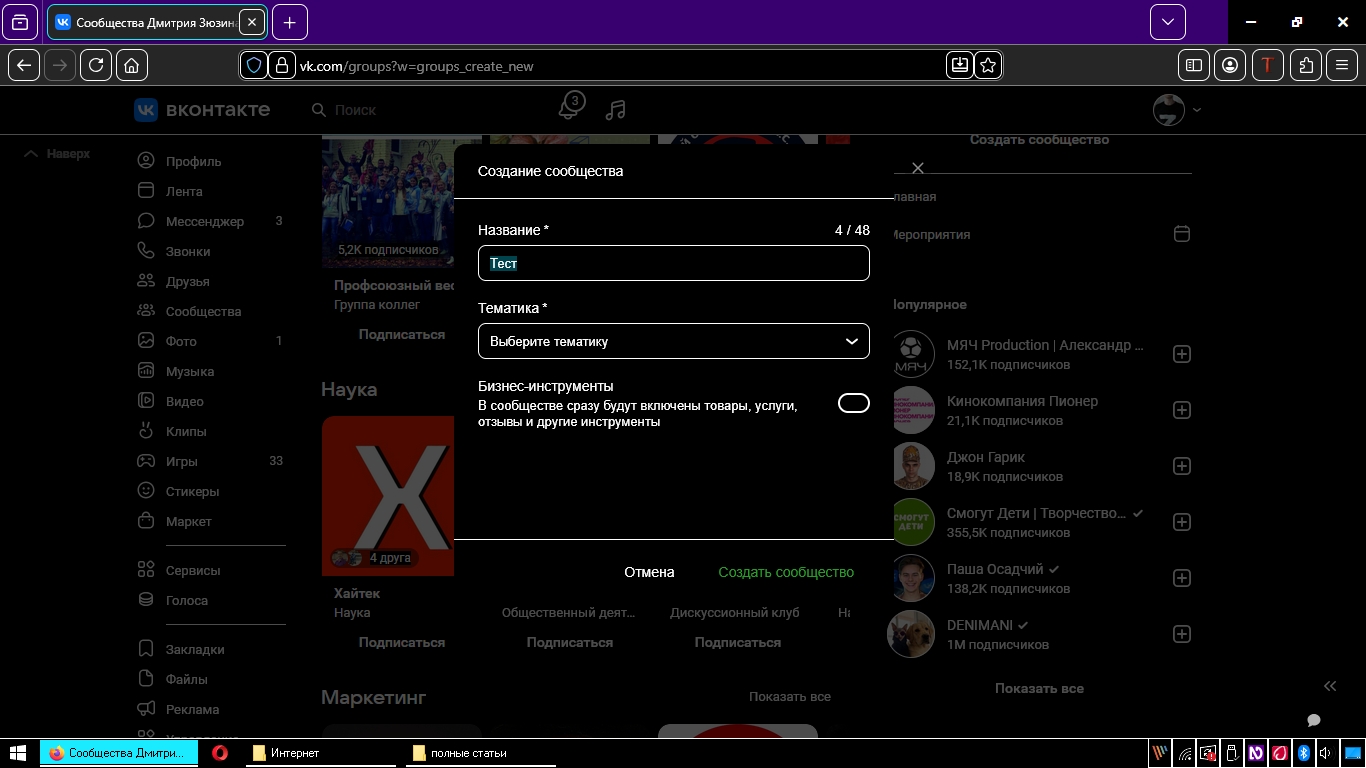
Task: Open the VK music note icon
Action: click(616, 110)
